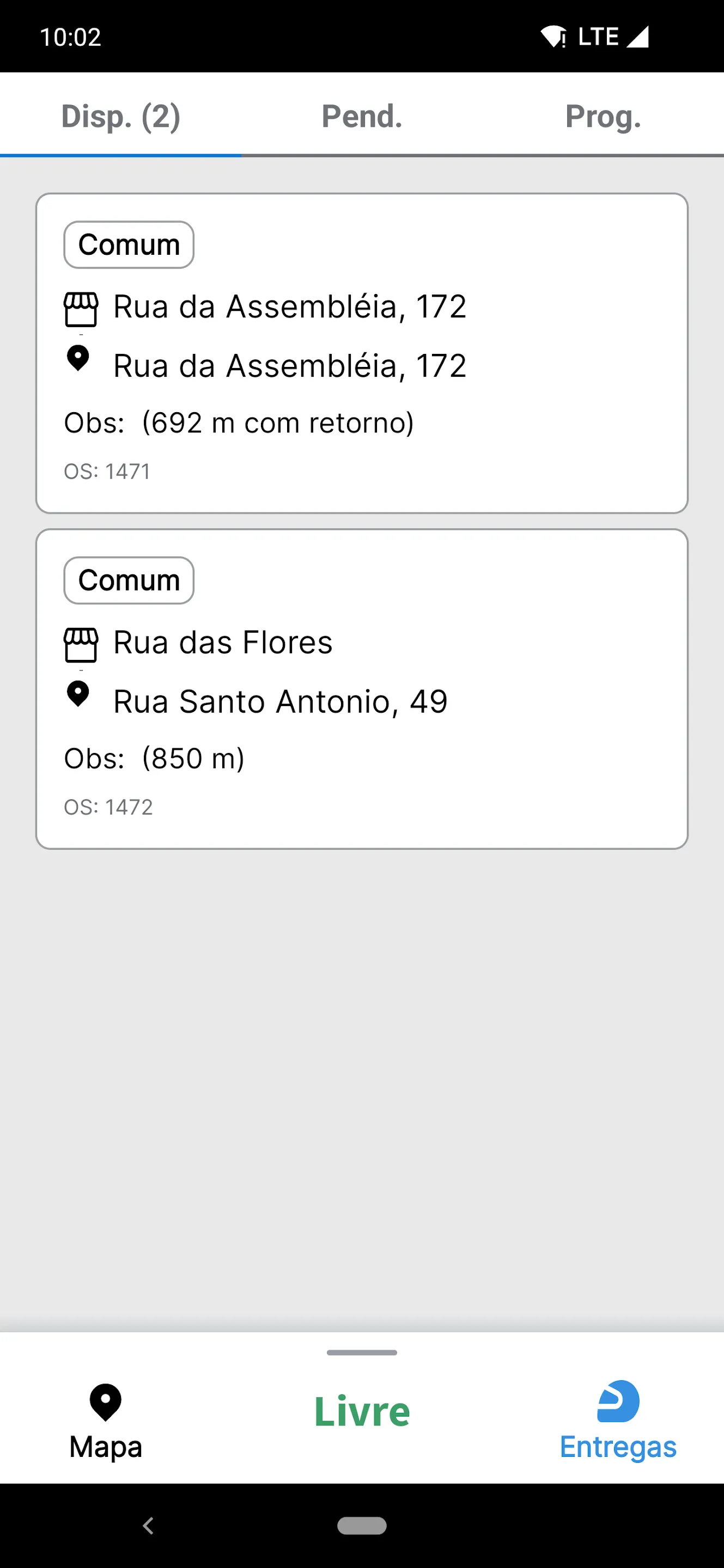Image resolution: width=724 pixels, height=1568 pixels.
Task: Tap the Comum tag on order 1471
Action: (129, 244)
